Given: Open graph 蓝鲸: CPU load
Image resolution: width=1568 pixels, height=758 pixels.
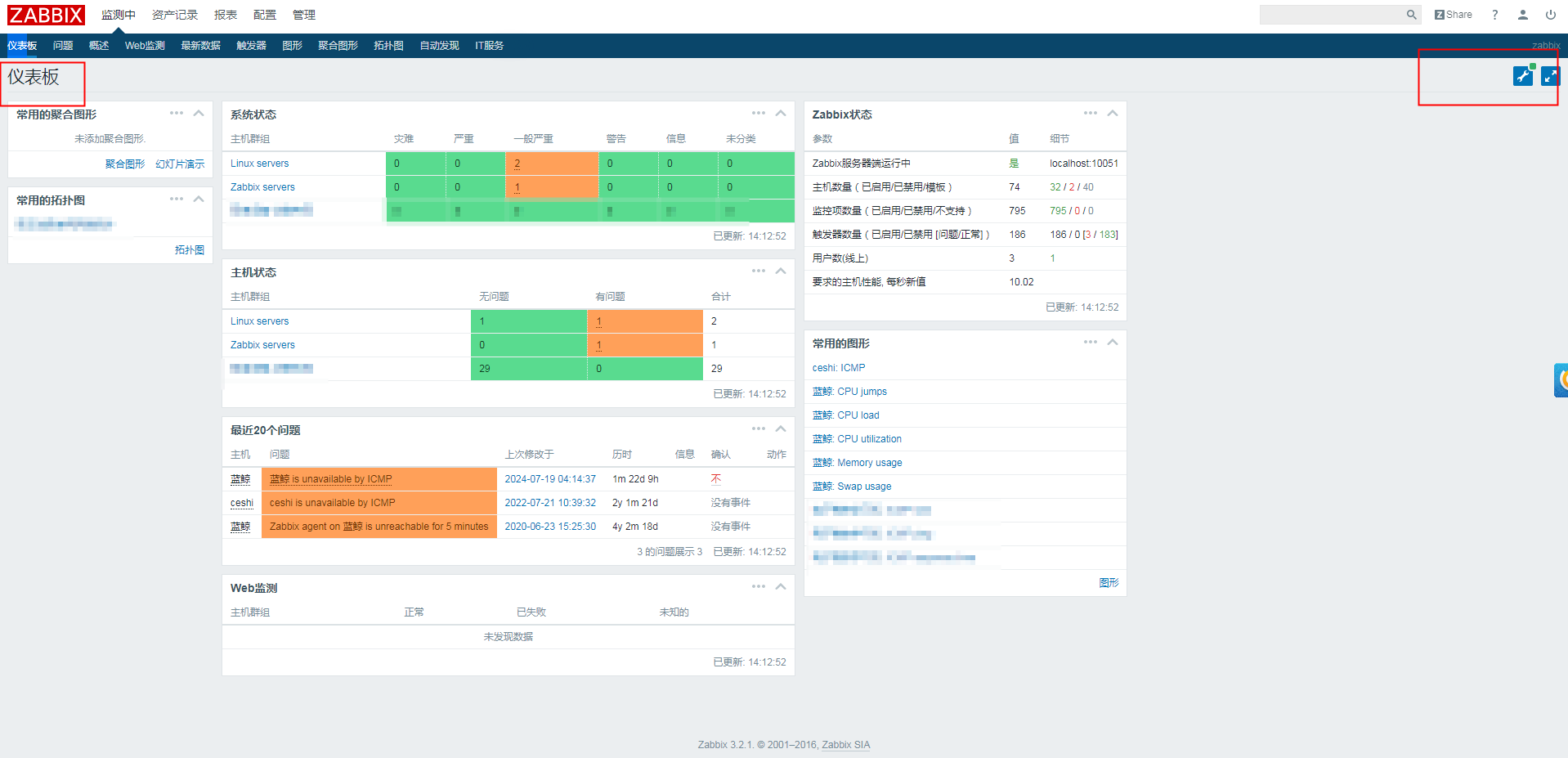Looking at the screenshot, I should [846, 415].
